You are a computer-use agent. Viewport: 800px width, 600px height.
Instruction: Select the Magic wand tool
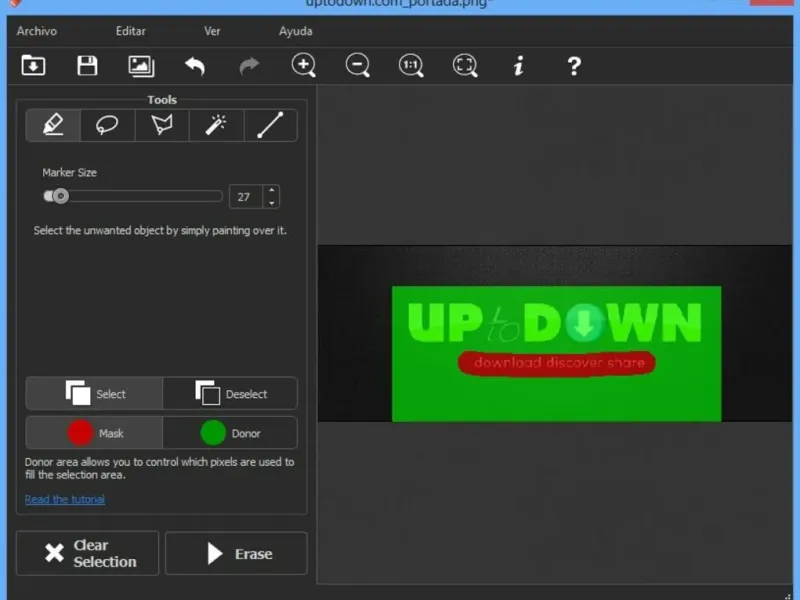pyautogui.click(x=216, y=125)
